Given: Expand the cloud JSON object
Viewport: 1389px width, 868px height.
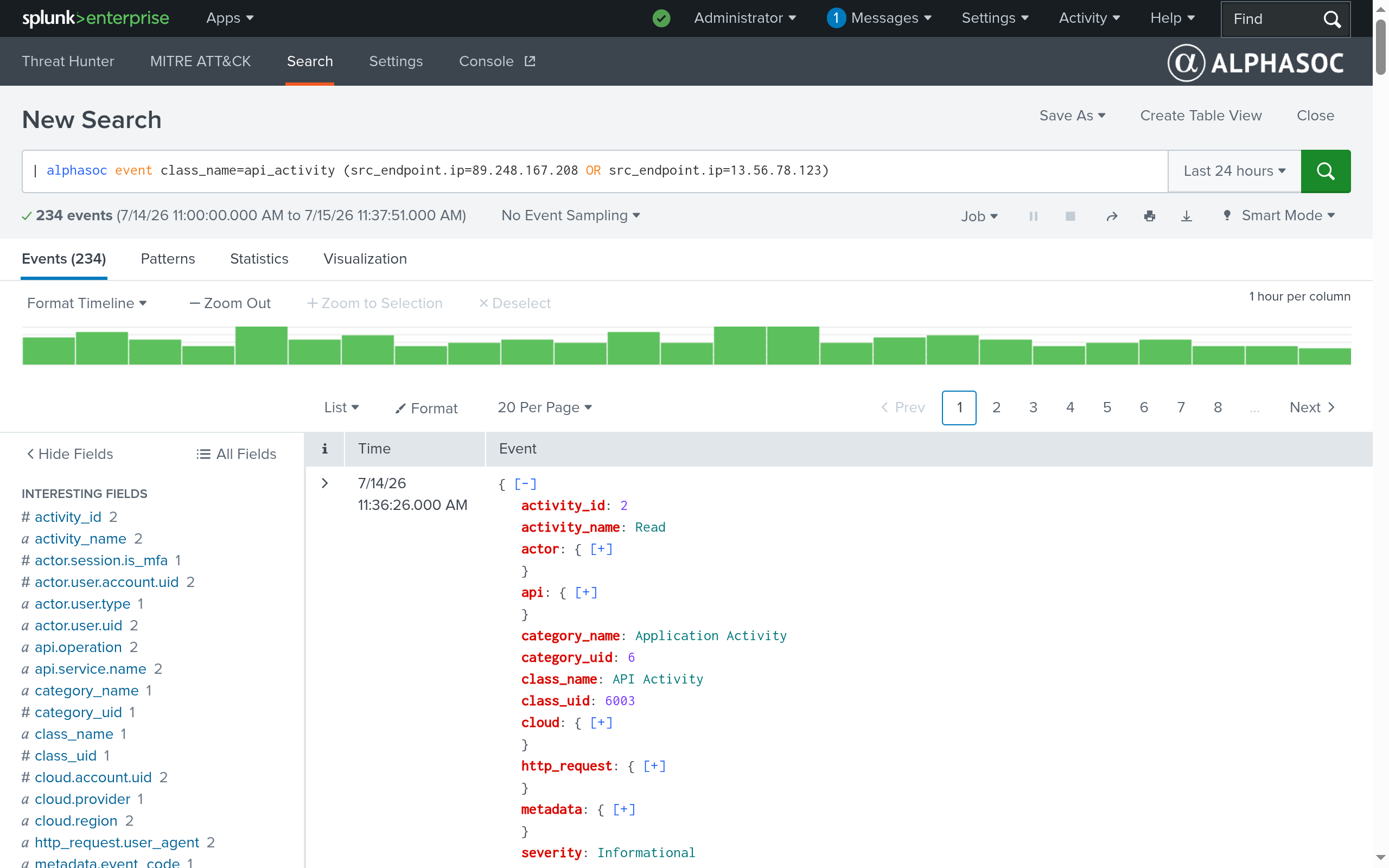Looking at the screenshot, I should tap(601, 722).
